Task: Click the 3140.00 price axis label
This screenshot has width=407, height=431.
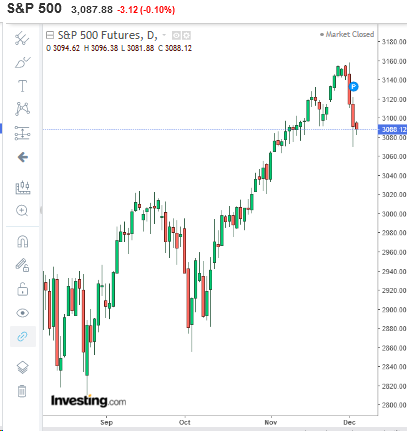Action: tap(394, 80)
